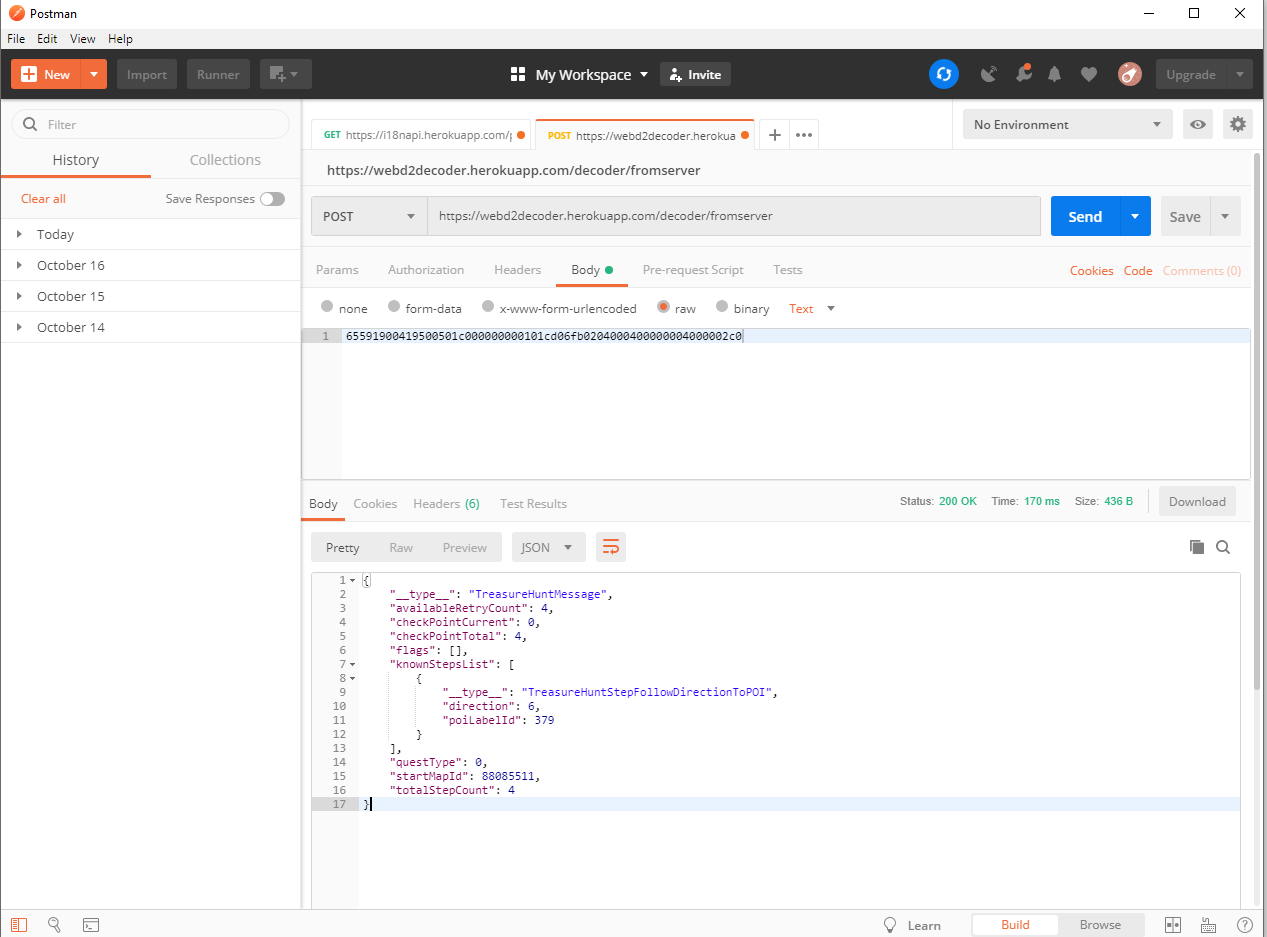1267x937 pixels.
Task: Click the filter search magnifier icon
Action: point(29,124)
